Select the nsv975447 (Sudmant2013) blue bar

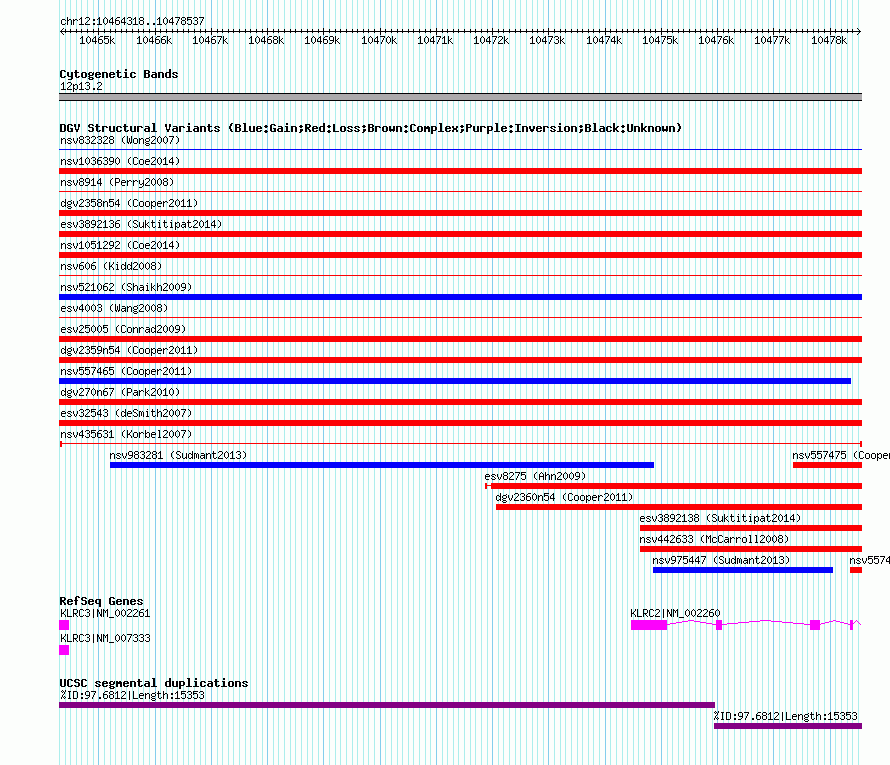click(743, 570)
